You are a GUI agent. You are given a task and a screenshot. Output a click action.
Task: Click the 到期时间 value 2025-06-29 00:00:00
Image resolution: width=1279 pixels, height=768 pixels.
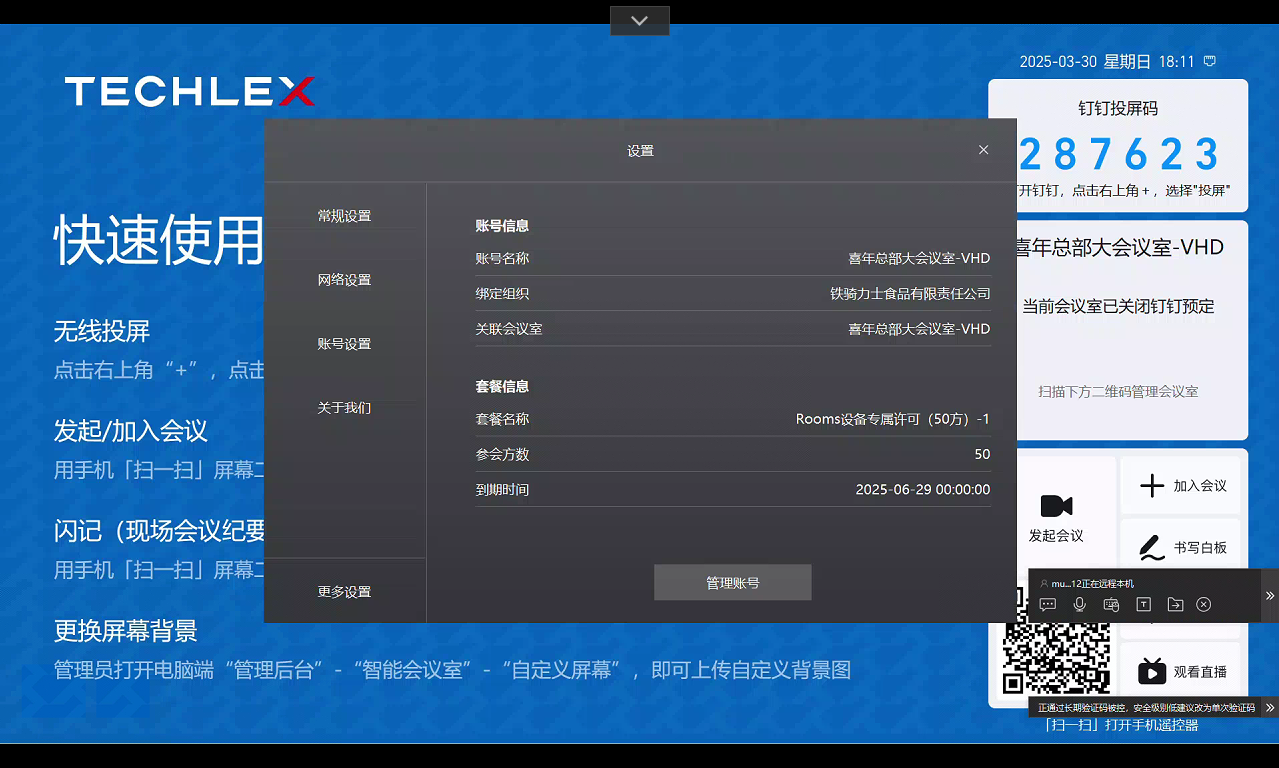click(923, 490)
